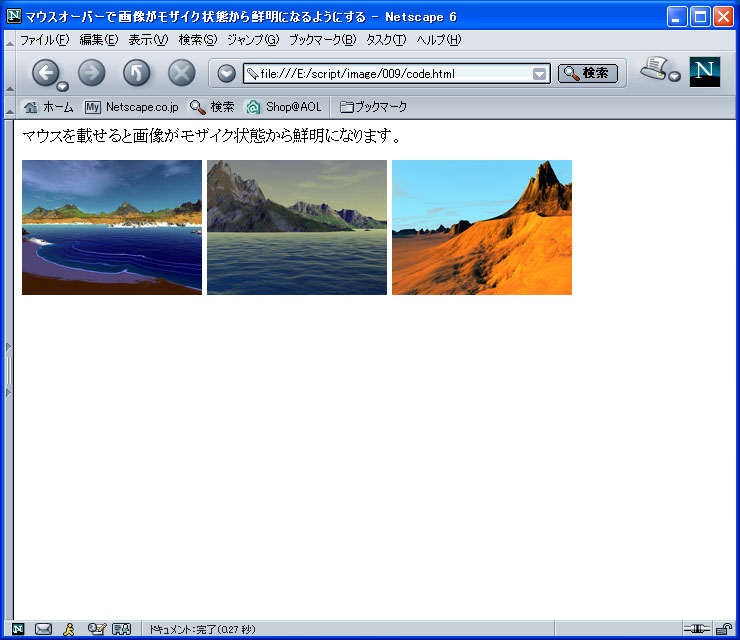Expand the URL history dropdown arrow
This screenshot has height=640, width=740.
[539, 74]
